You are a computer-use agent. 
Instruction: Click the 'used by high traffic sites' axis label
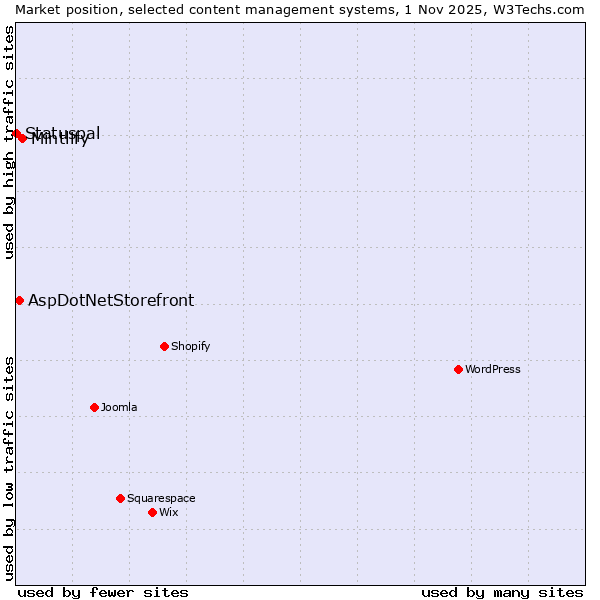[9, 142]
